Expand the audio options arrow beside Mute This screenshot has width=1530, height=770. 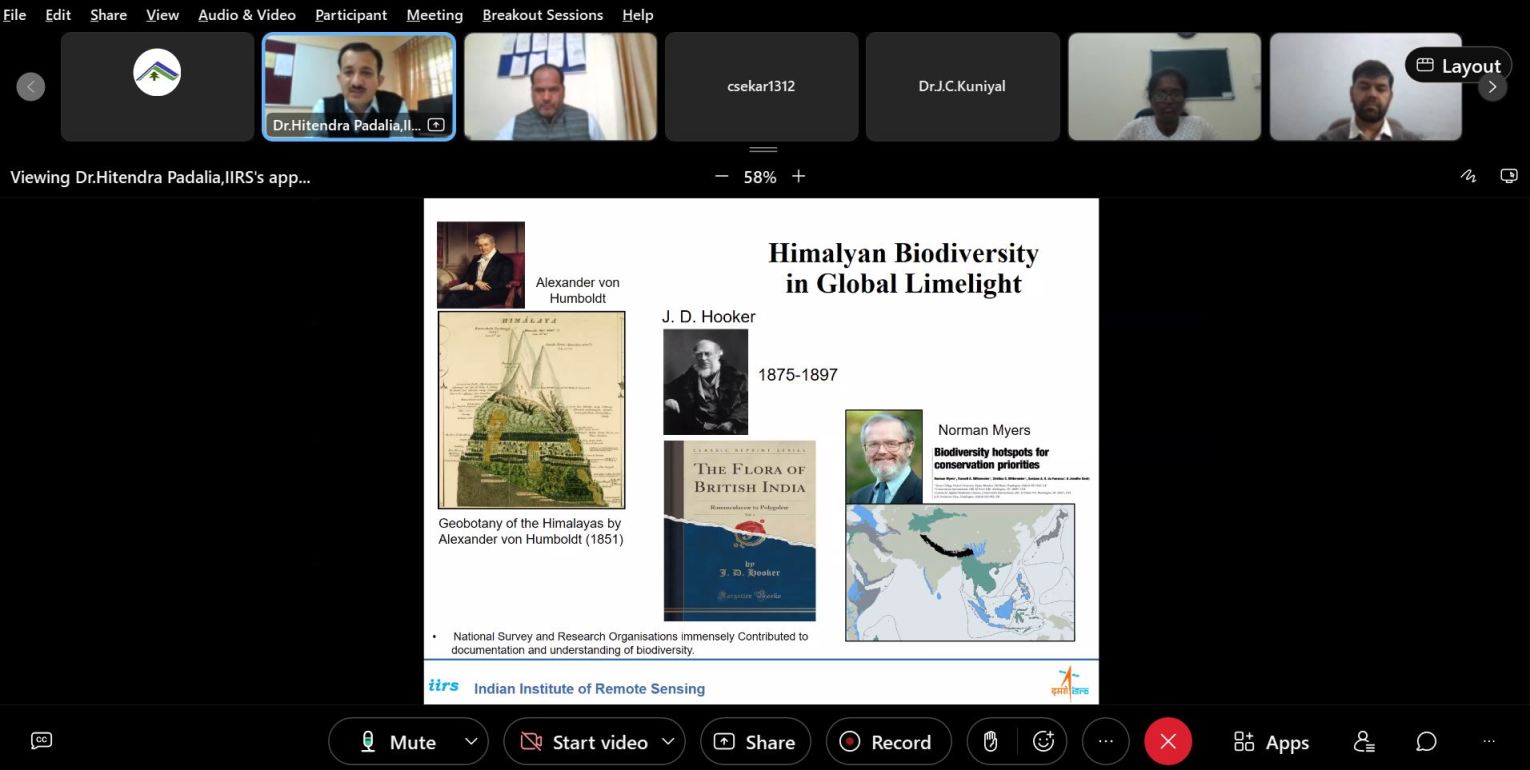click(470, 742)
